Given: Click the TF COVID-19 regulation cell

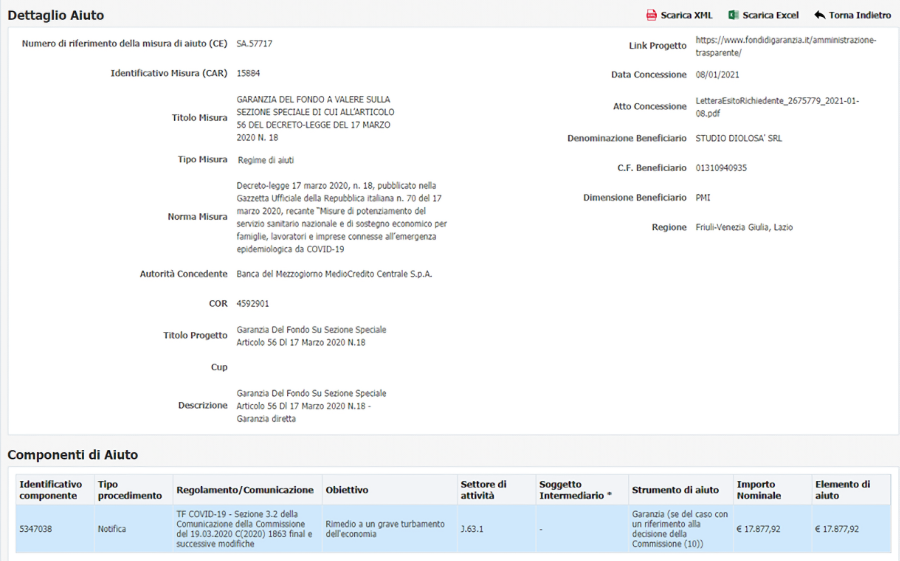Looking at the screenshot, I should tap(247, 529).
